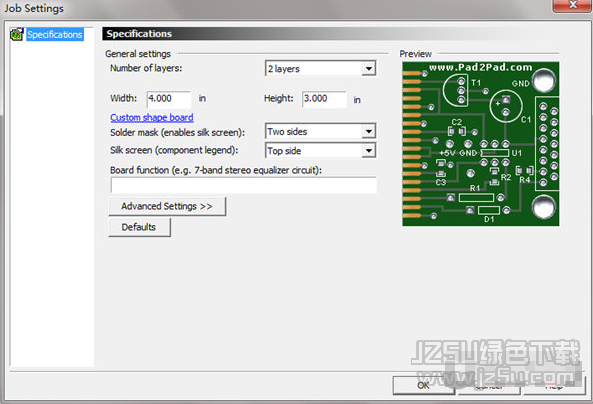This screenshot has height=404, width=593.
Task: Open the Silk screen component legend dropdown arrow
Action: 368,151
